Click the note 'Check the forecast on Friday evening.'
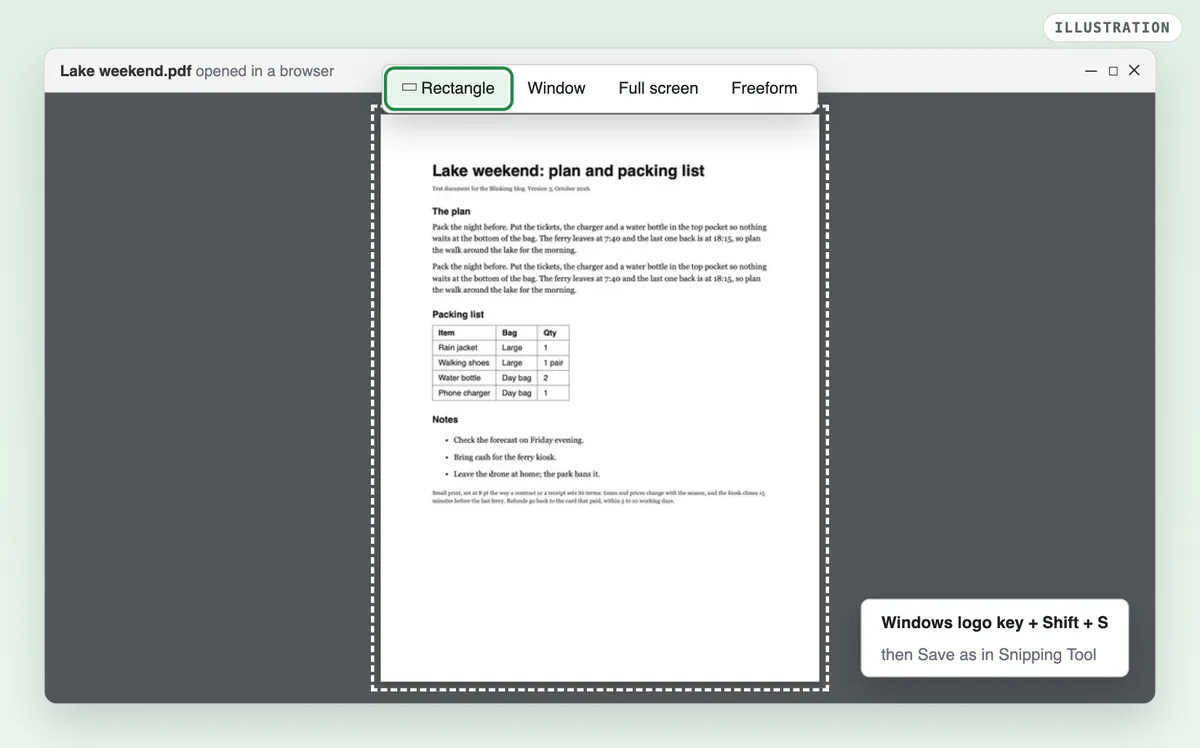Screen dimensions: 1200x748 tap(518, 440)
